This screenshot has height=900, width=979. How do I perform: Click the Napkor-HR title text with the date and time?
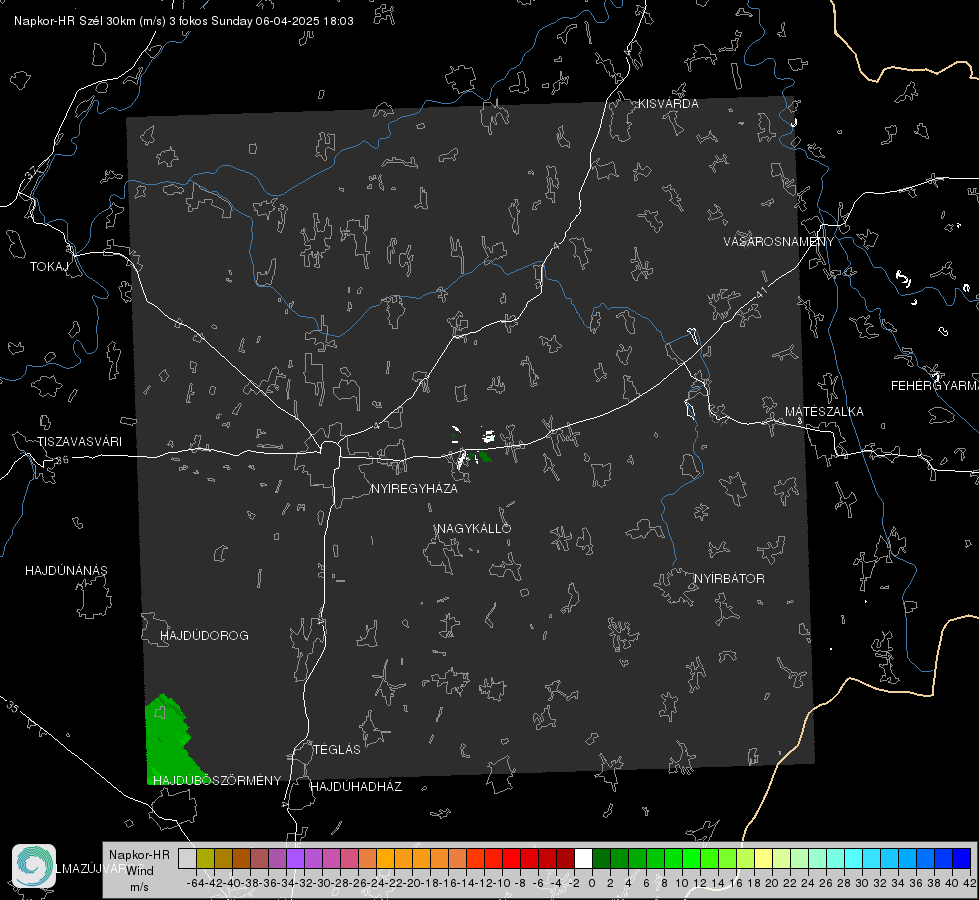point(184,21)
